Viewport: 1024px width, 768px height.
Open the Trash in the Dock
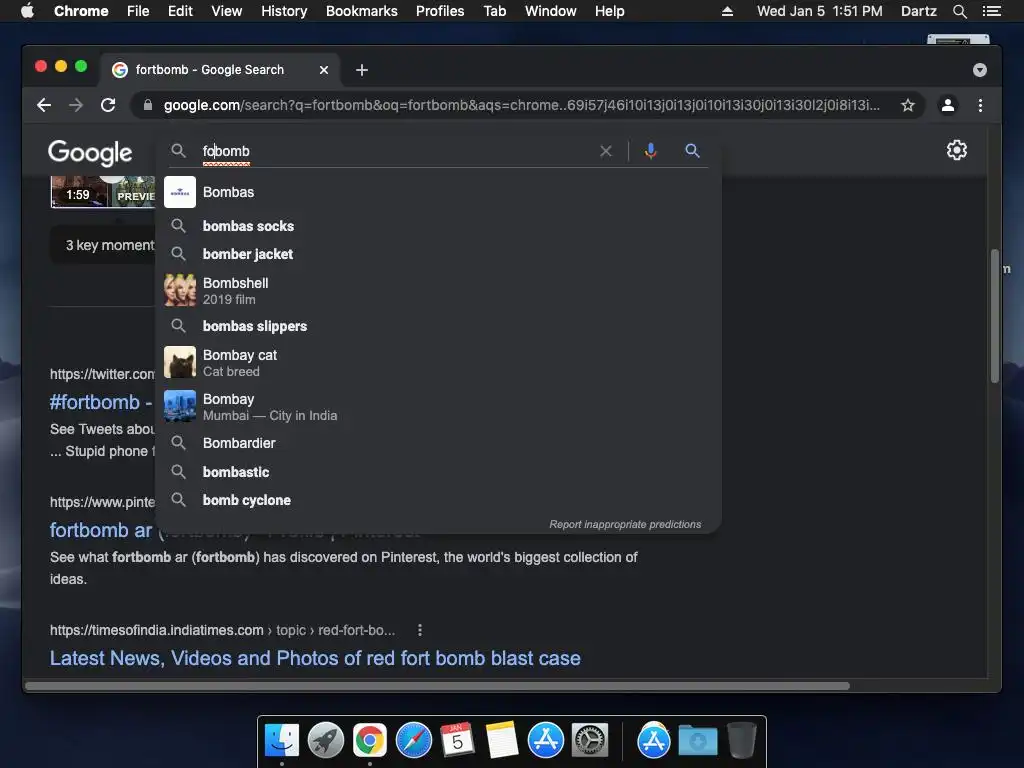pyautogui.click(x=741, y=741)
